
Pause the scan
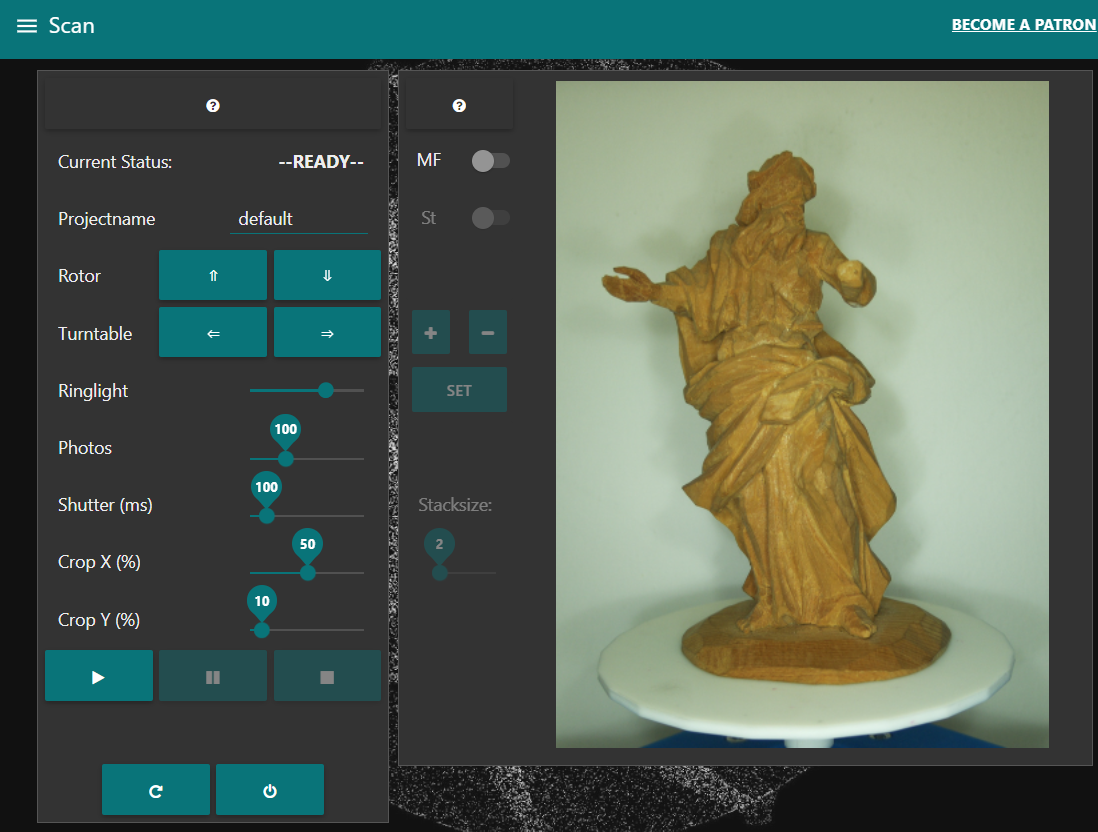pyautogui.click(x=213, y=676)
